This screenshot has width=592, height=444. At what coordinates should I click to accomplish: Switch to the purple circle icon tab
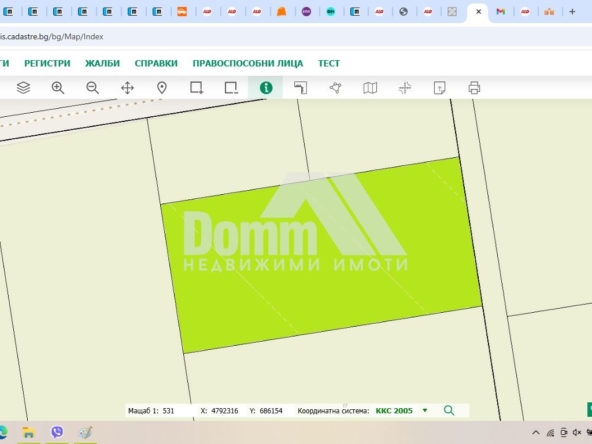coord(306,12)
